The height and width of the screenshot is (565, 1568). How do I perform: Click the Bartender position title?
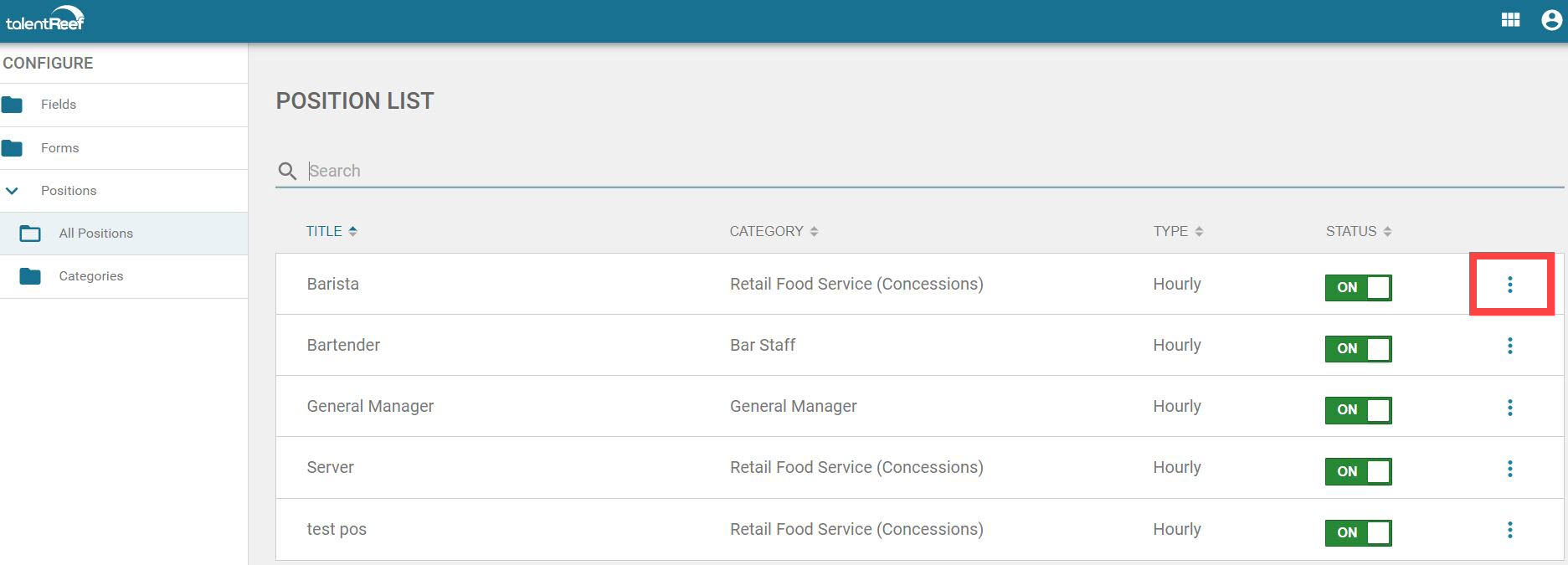click(x=343, y=345)
